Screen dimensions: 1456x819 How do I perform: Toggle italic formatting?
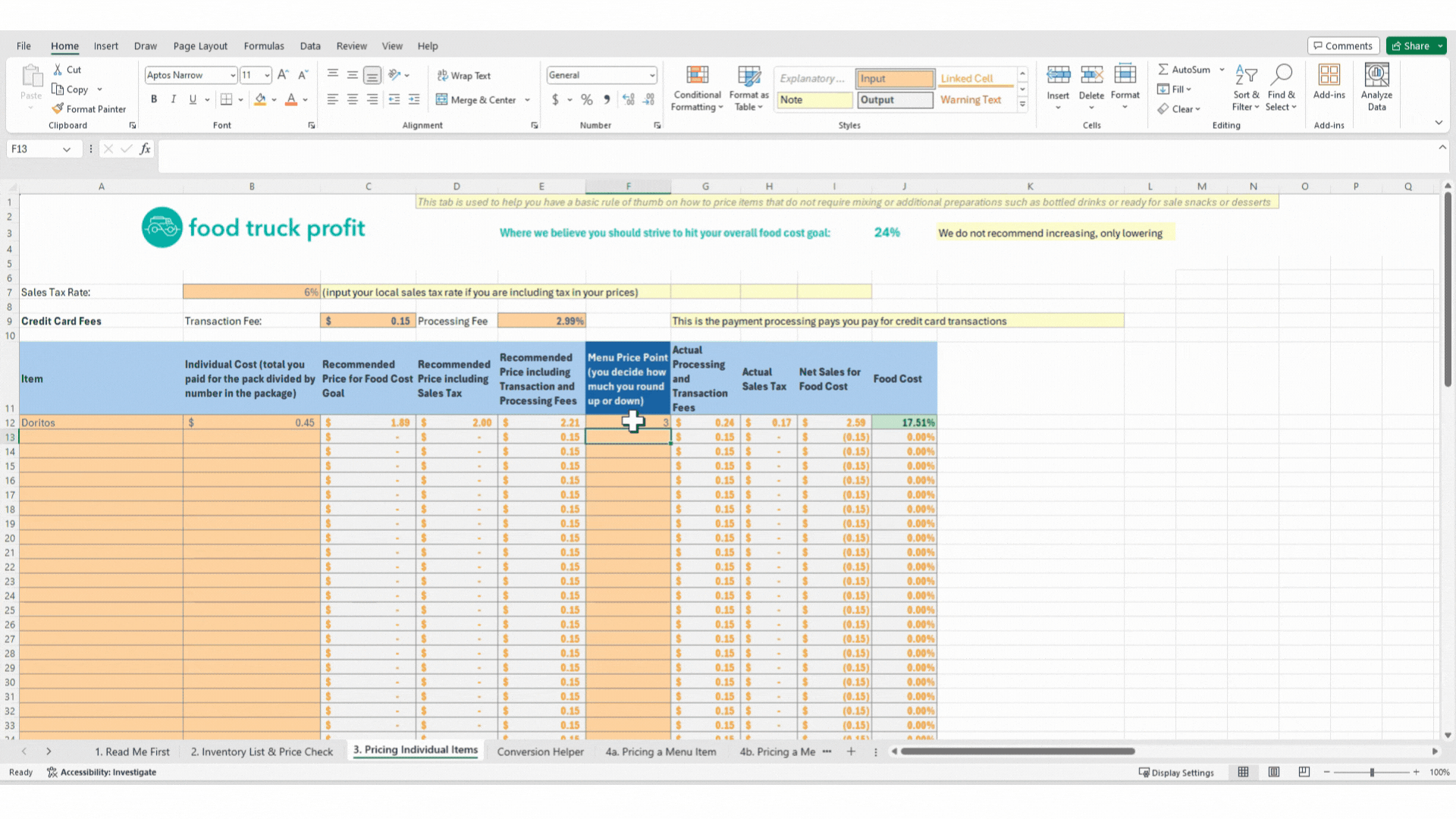(174, 99)
